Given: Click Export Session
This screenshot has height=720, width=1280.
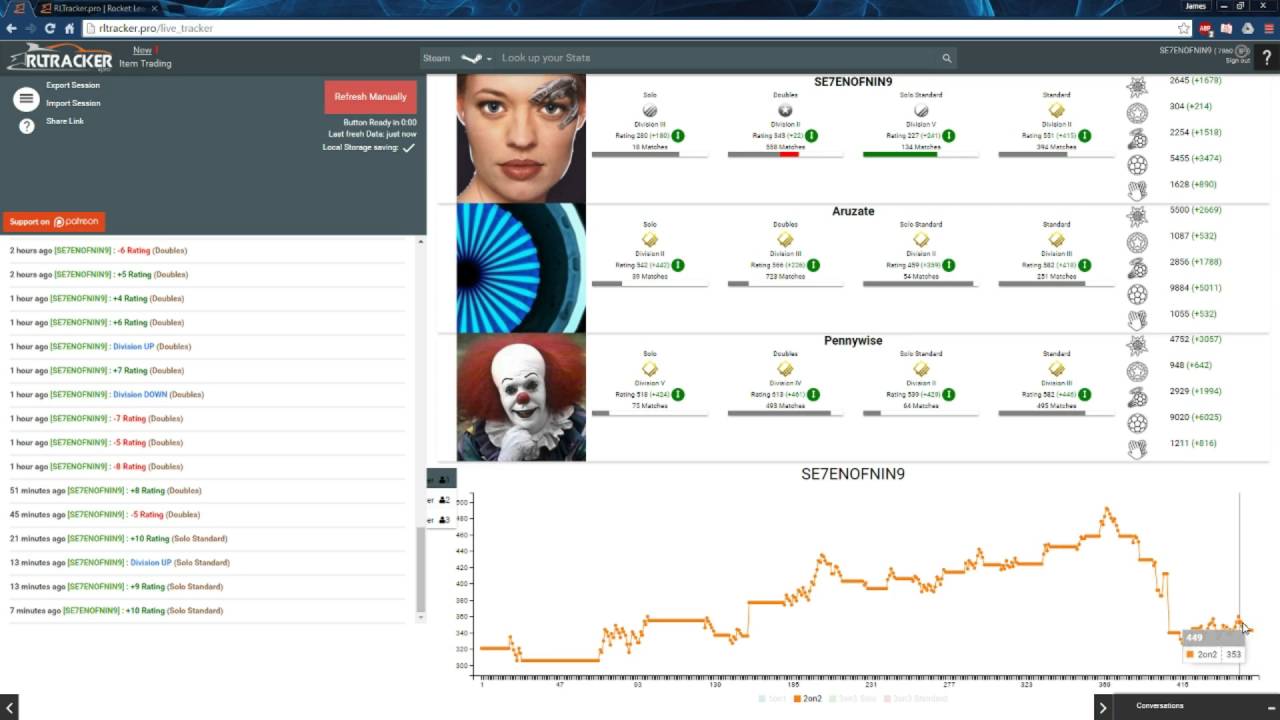Looking at the screenshot, I should tap(73, 85).
